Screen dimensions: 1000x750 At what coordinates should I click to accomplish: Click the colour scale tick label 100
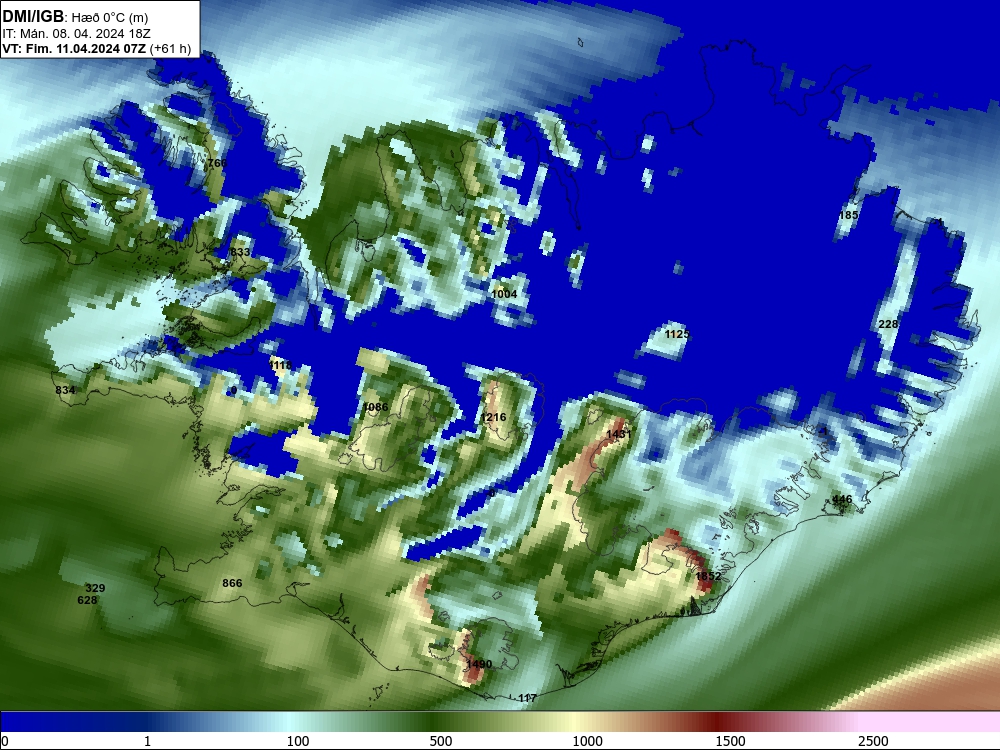[x=298, y=741]
